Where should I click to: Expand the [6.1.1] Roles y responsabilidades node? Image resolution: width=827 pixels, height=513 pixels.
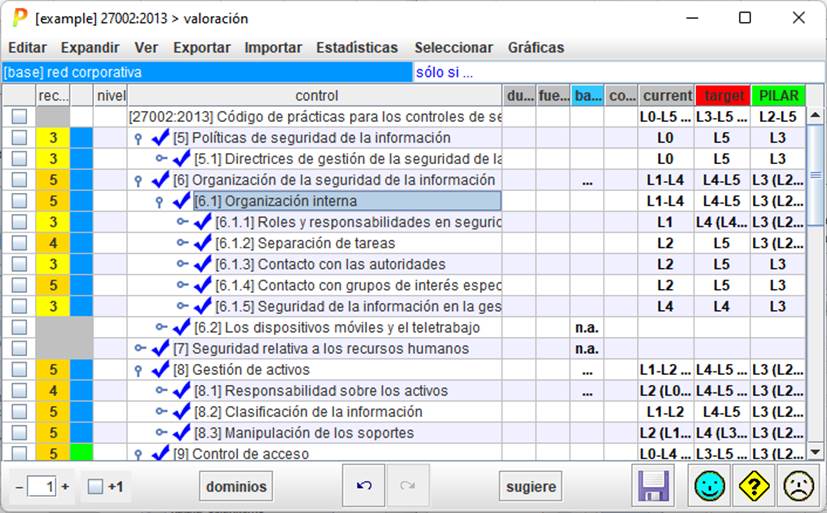coord(182,221)
